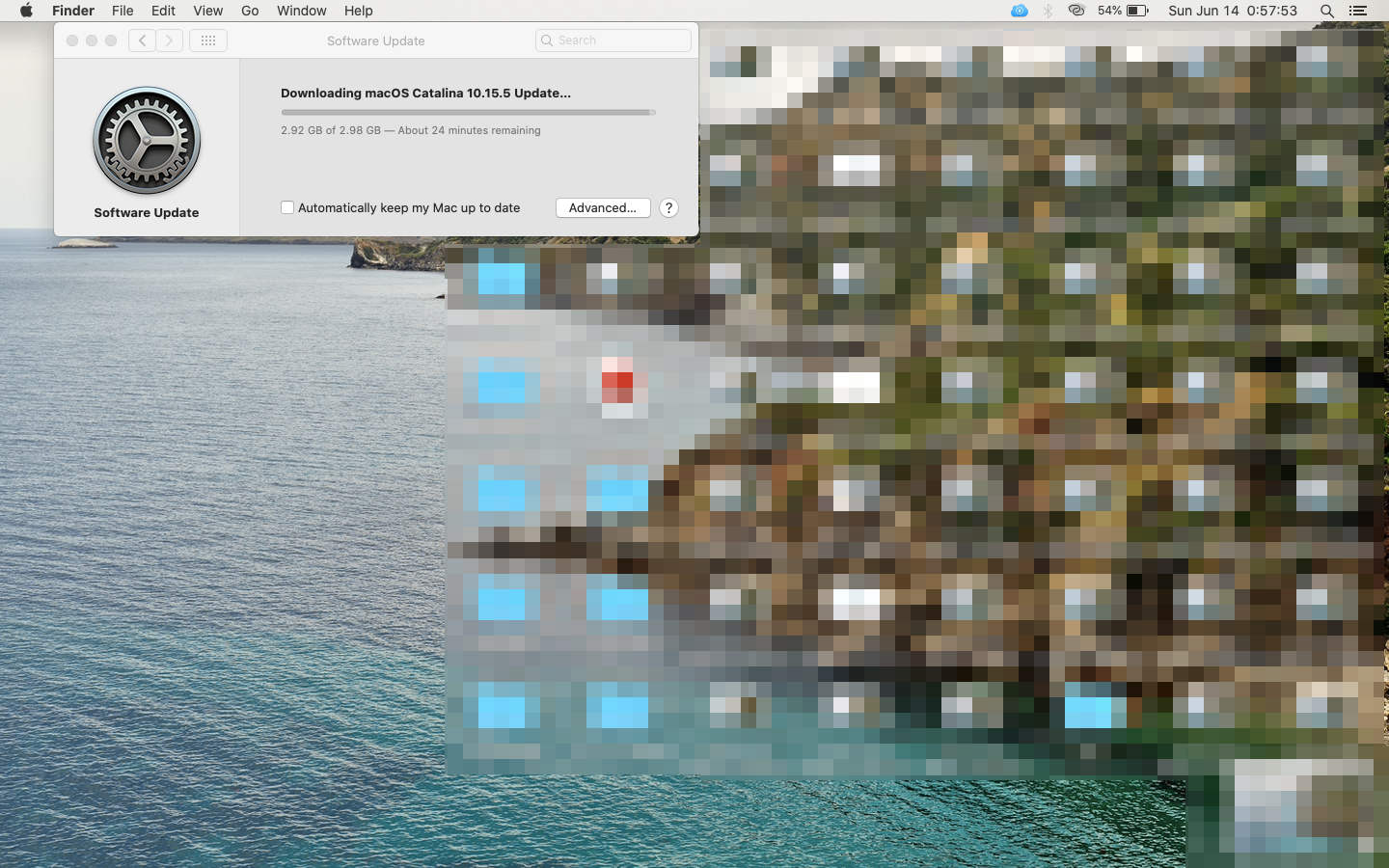Open the File menu
This screenshot has height=868, width=1389.
point(123,11)
